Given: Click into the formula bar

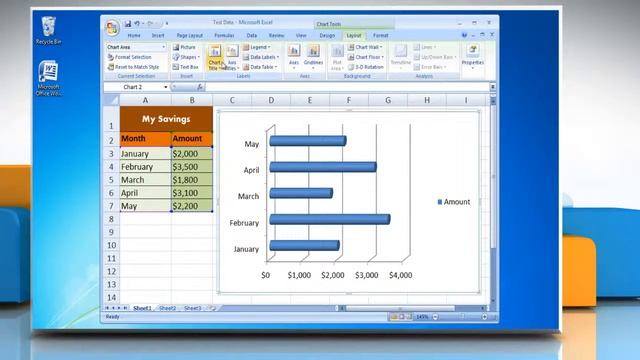Looking at the screenshot, I should point(347,87).
